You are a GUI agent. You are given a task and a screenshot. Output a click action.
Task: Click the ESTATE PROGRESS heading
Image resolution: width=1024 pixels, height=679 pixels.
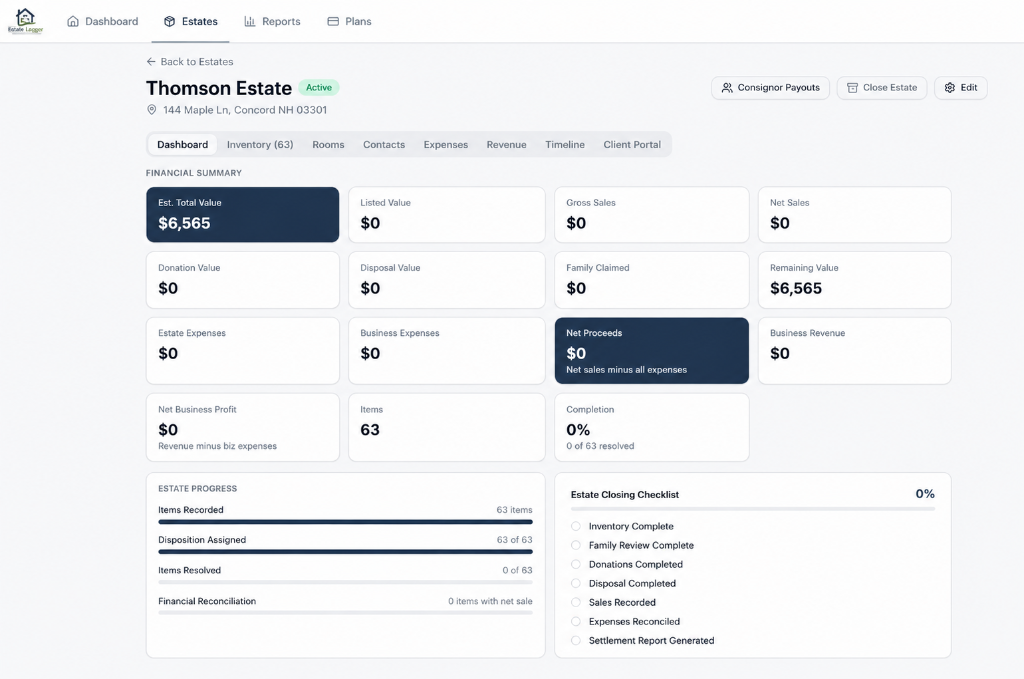tap(198, 488)
